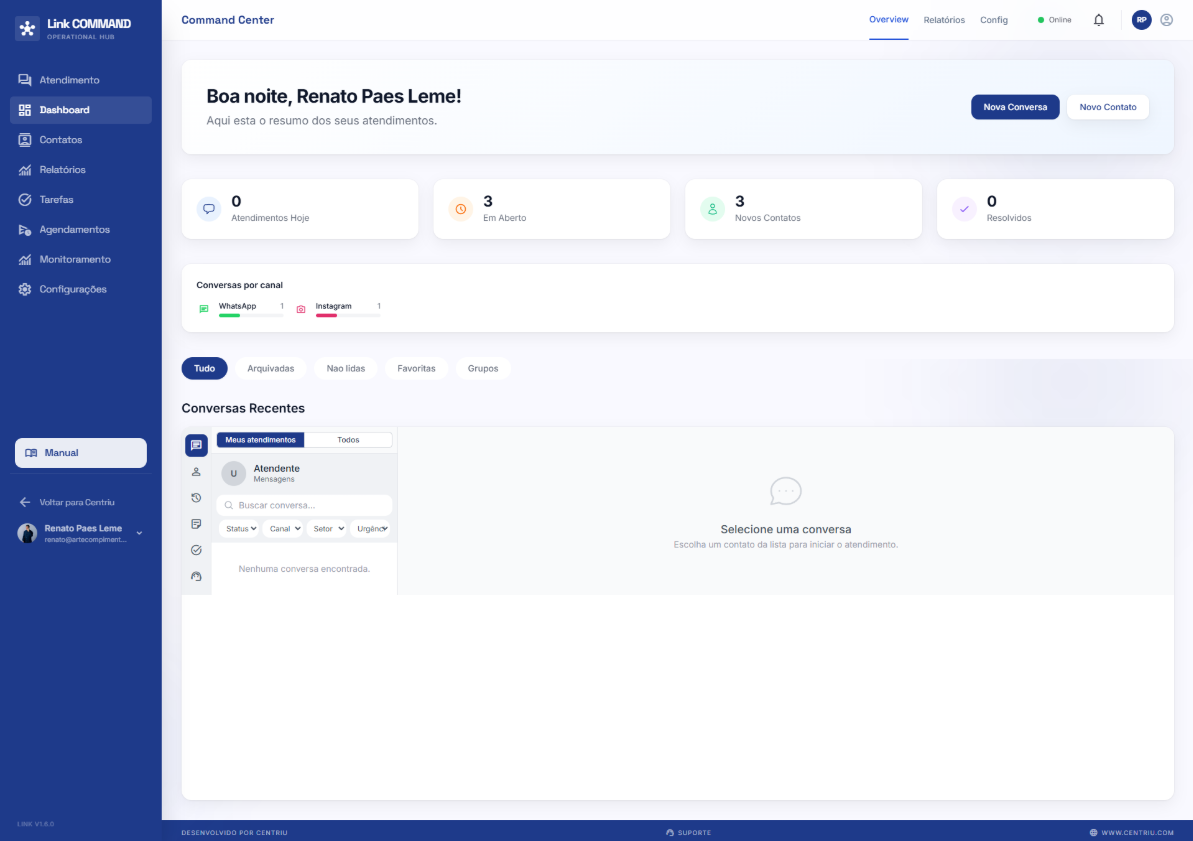The height and width of the screenshot is (841, 1193).
Task: Select the Nao lidas filter pill
Action: pyautogui.click(x=345, y=368)
